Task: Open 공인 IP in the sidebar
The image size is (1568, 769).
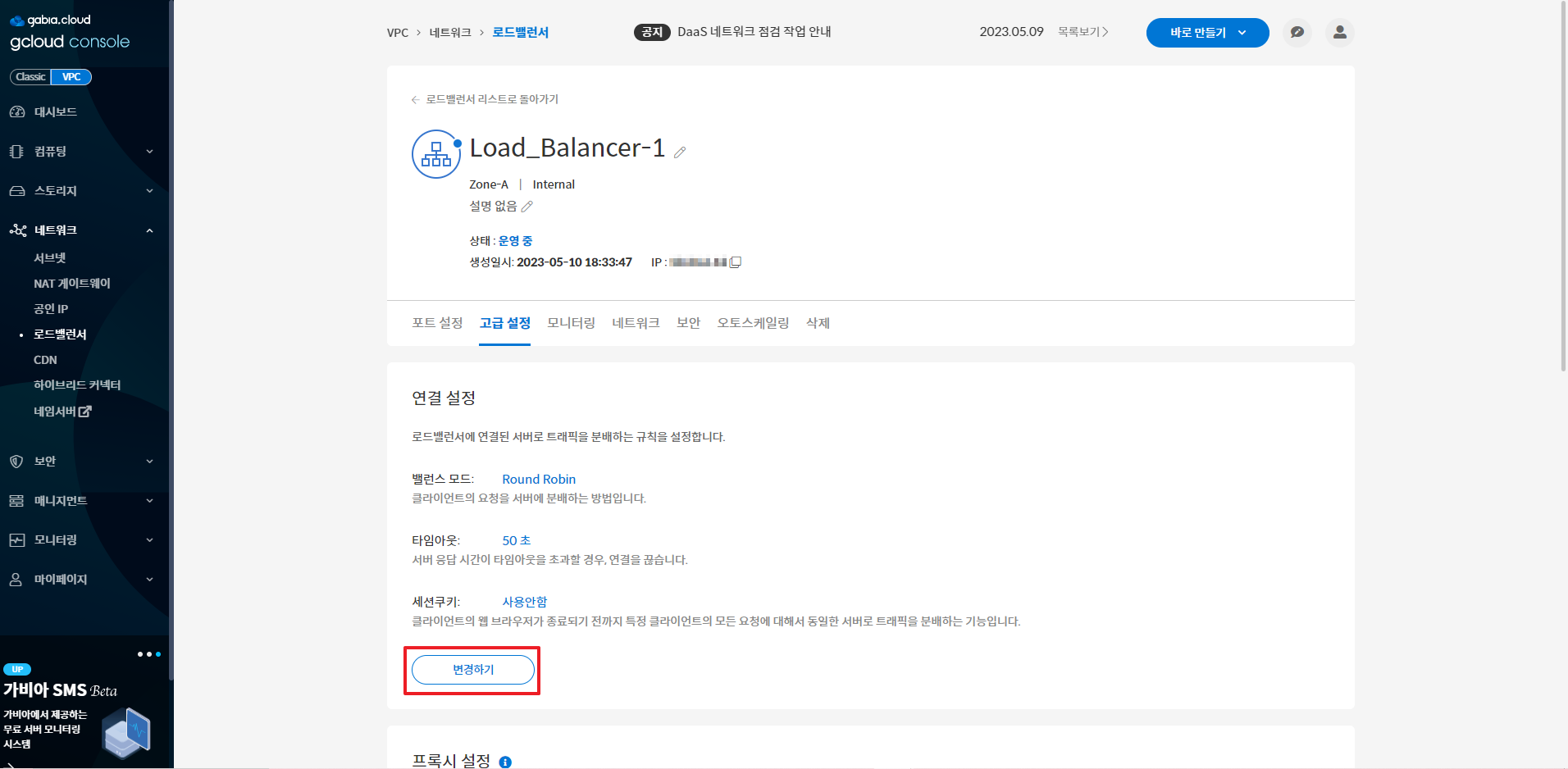Action: (x=51, y=309)
